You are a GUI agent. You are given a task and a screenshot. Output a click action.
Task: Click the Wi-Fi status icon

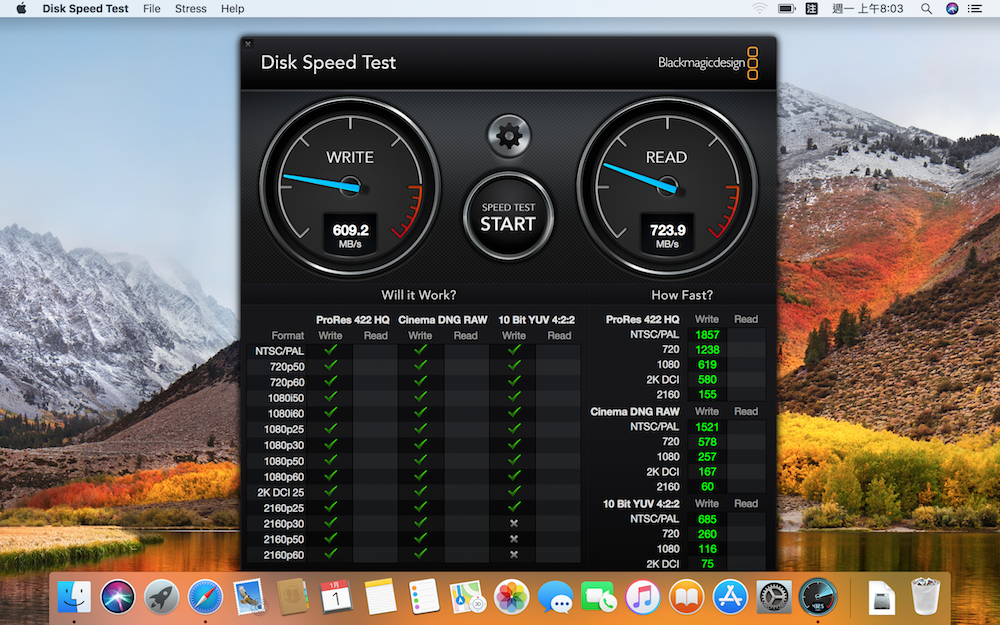(759, 9)
